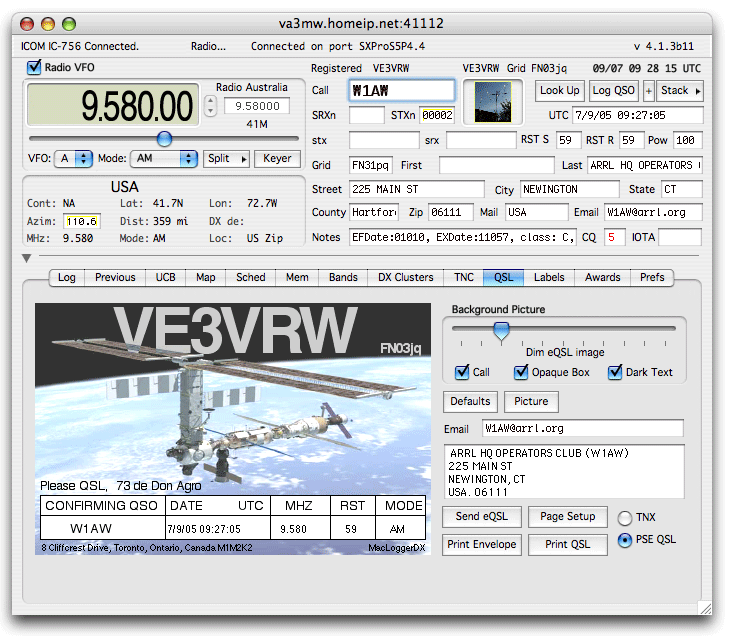Click the plus button beside Log QSO

click(648, 90)
